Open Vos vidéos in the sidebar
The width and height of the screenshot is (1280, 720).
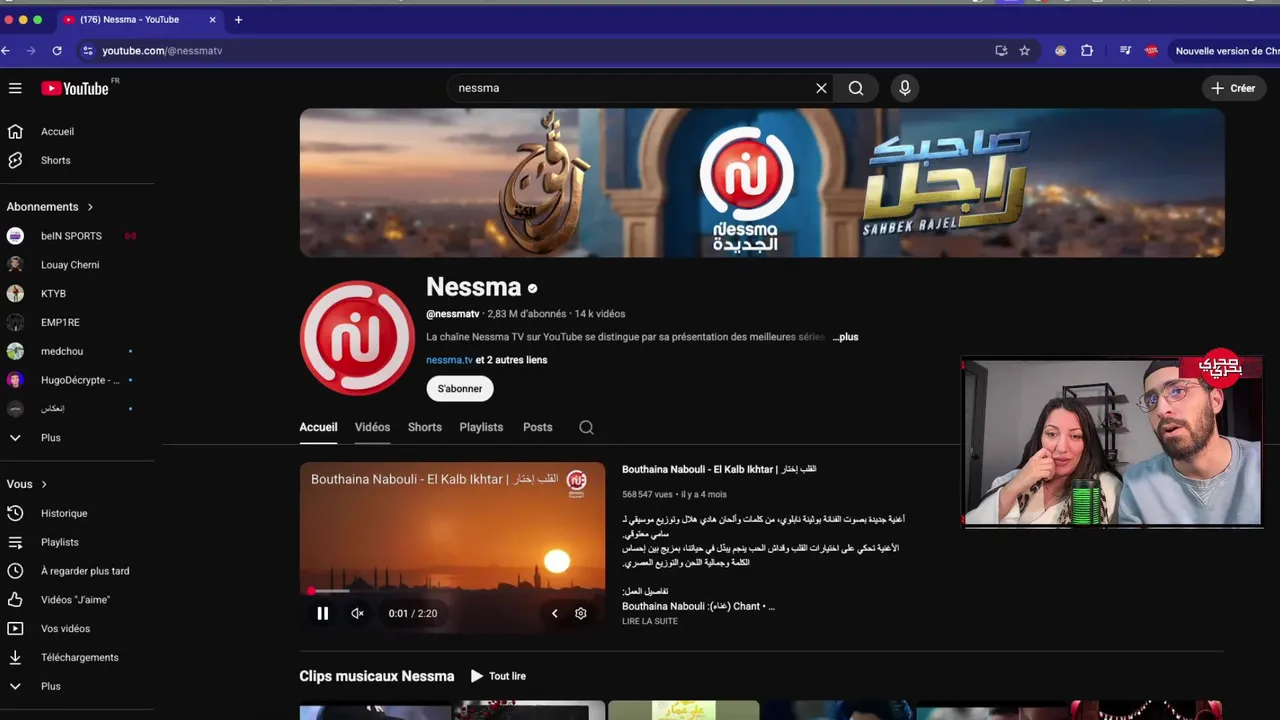coord(65,628)
